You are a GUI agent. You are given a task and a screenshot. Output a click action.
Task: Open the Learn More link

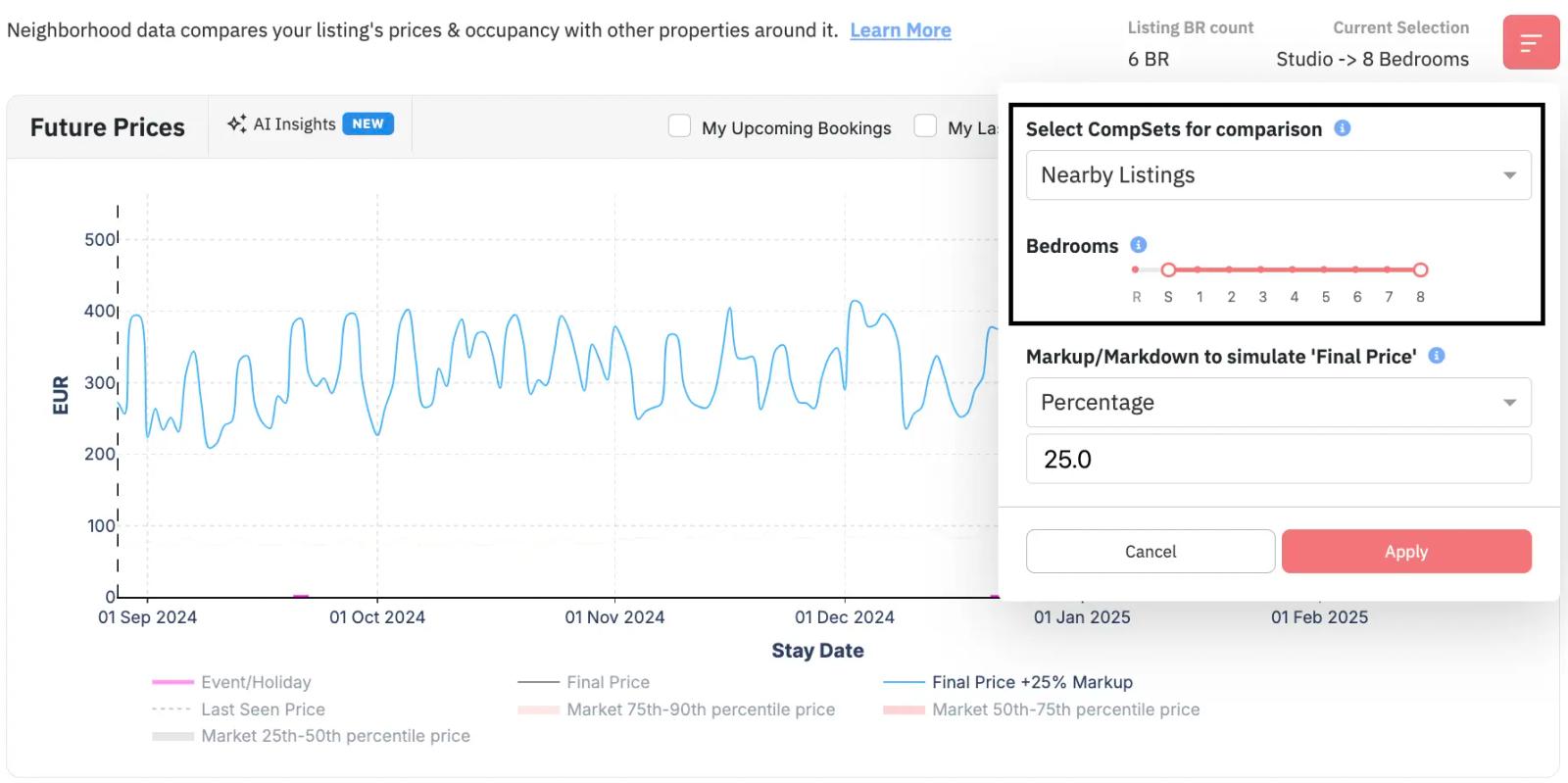click(901, 30)
